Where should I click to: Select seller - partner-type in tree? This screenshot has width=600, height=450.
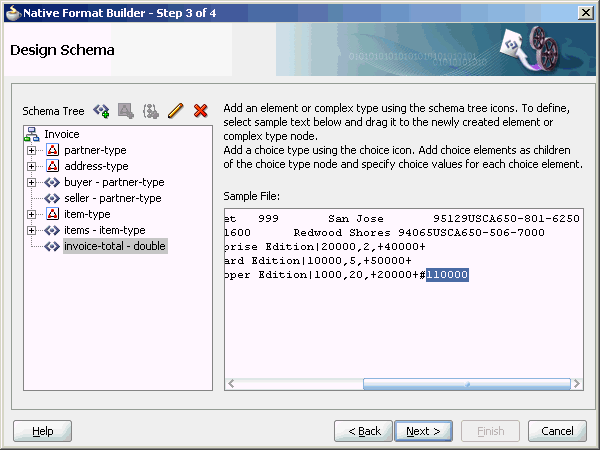point(113,198)
